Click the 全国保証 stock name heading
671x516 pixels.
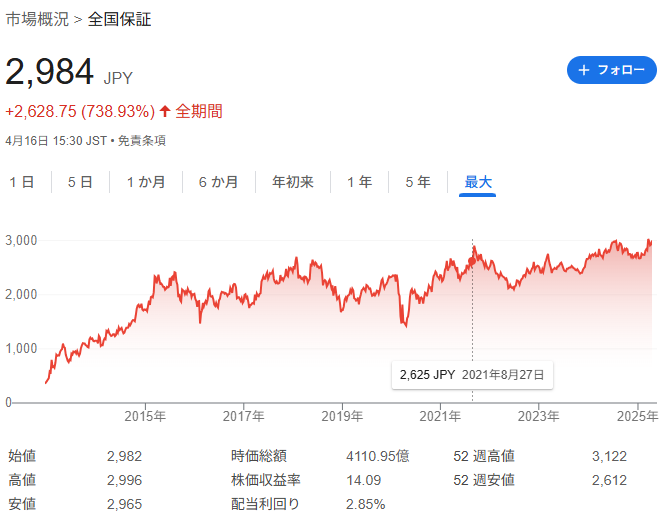[119, 19]
